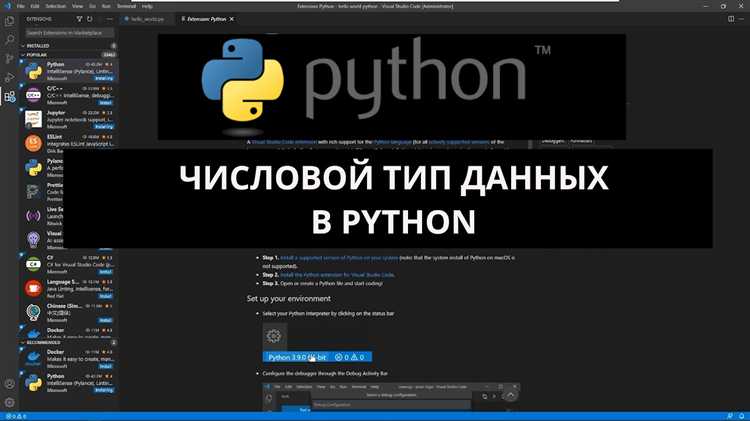Collapse the POPULAR section
The image size is (750, 421).
coord(37,55)
